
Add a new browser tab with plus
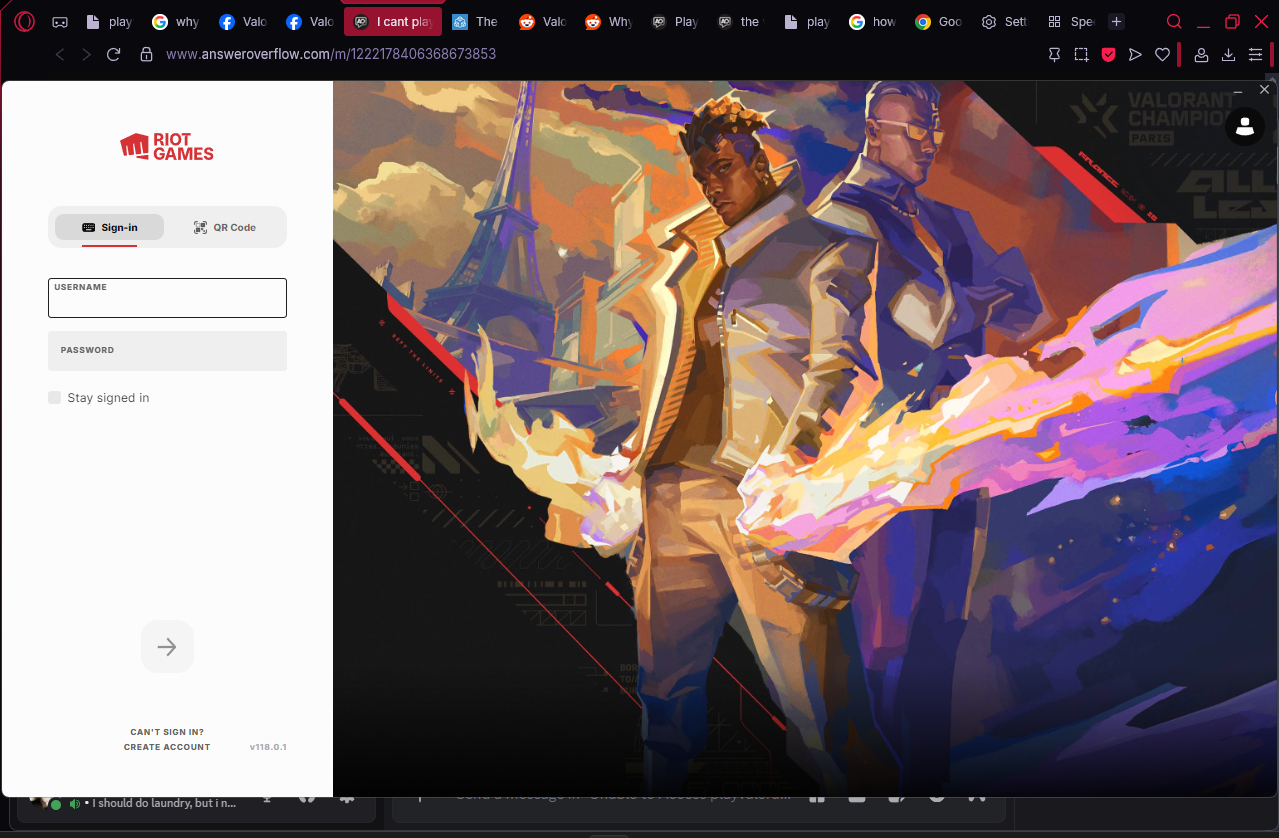tap(1117, 22)
